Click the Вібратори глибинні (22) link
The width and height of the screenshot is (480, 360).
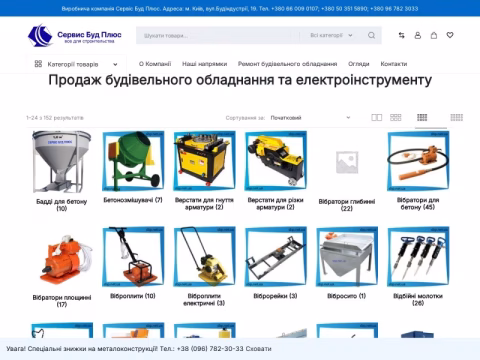347,205
